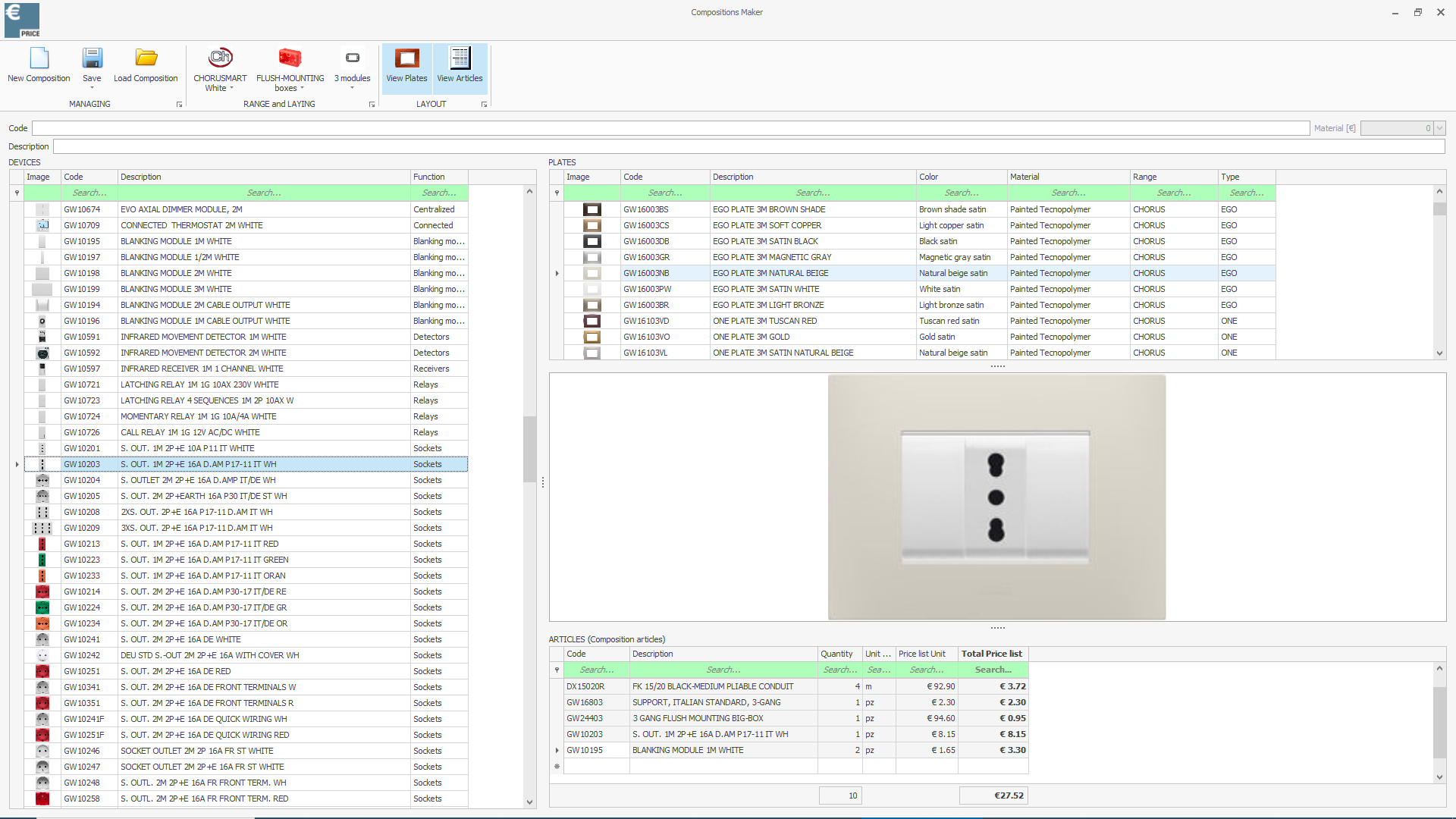
Task: Expand the RANGE and LAYING group launcher
Action: pos(372,105)
